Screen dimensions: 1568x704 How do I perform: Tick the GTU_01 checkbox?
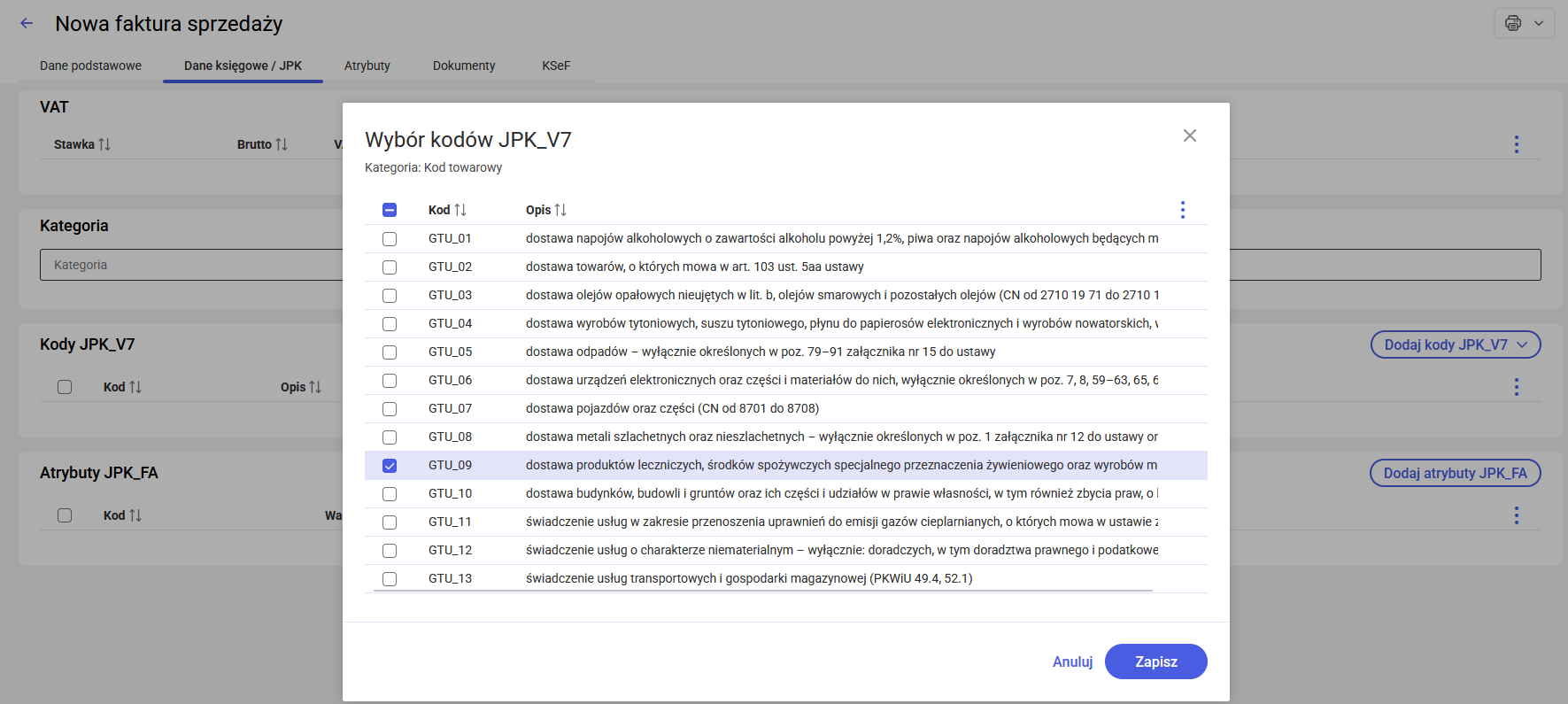[390, 239]
